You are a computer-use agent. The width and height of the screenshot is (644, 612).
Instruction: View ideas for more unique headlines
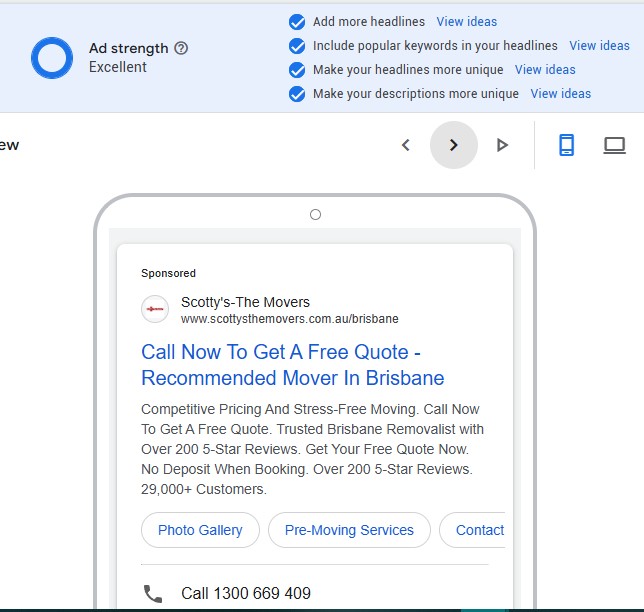[545, 70]
